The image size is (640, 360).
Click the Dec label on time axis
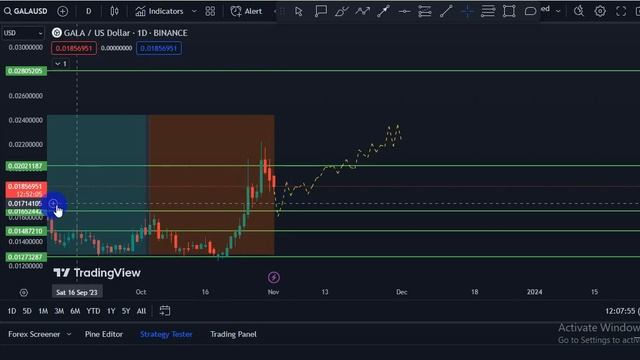[402, 292]
